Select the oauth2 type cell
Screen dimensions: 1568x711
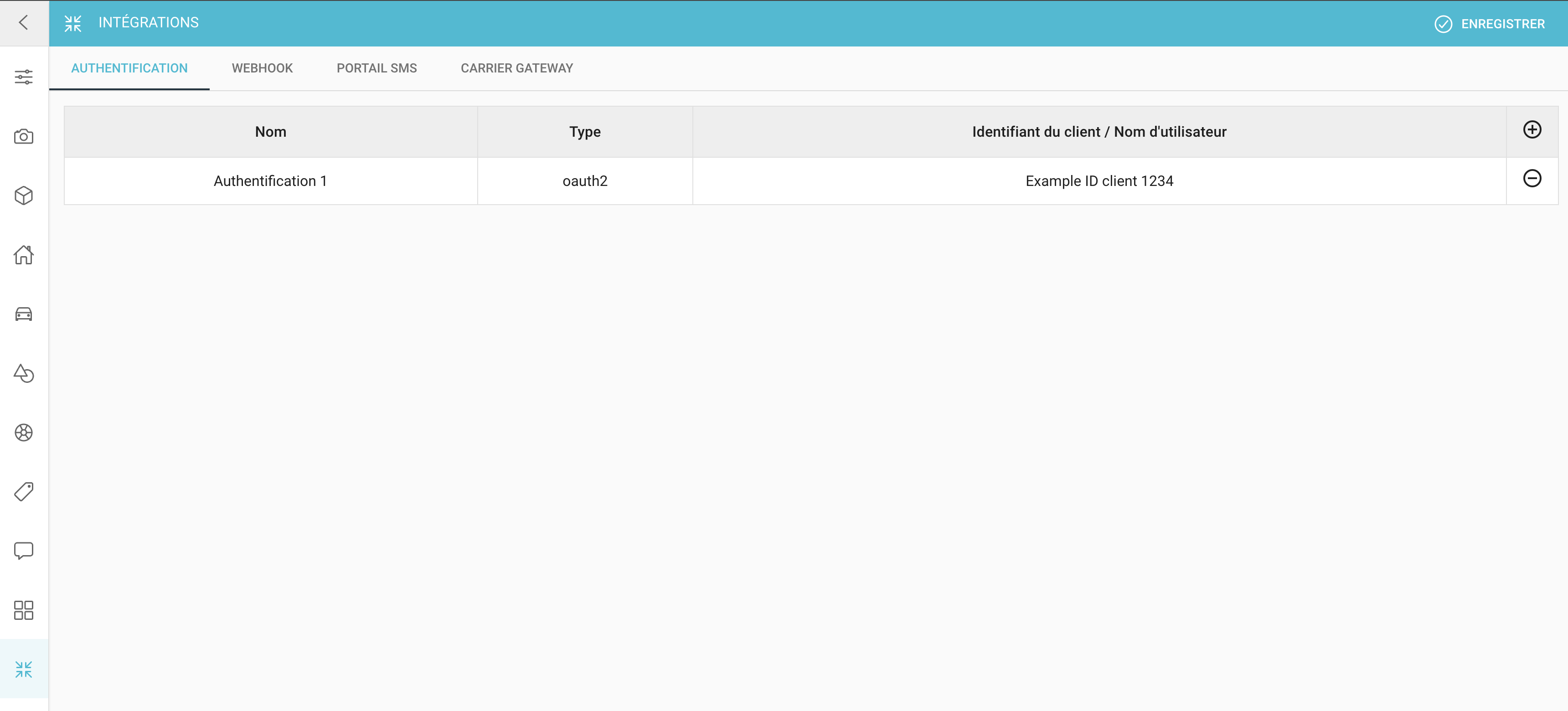point(585,181)
